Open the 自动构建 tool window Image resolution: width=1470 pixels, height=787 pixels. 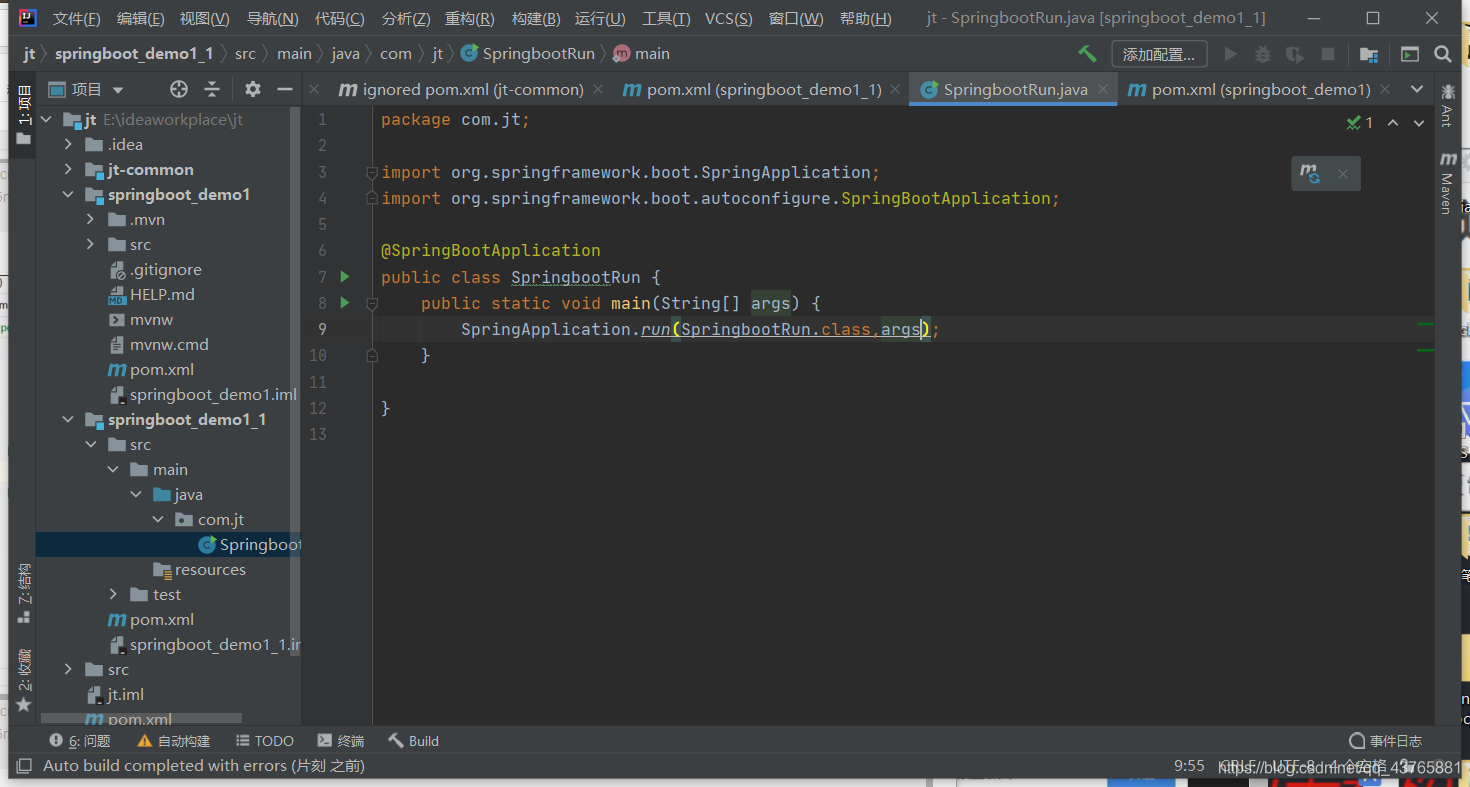[x=174, y=741]
